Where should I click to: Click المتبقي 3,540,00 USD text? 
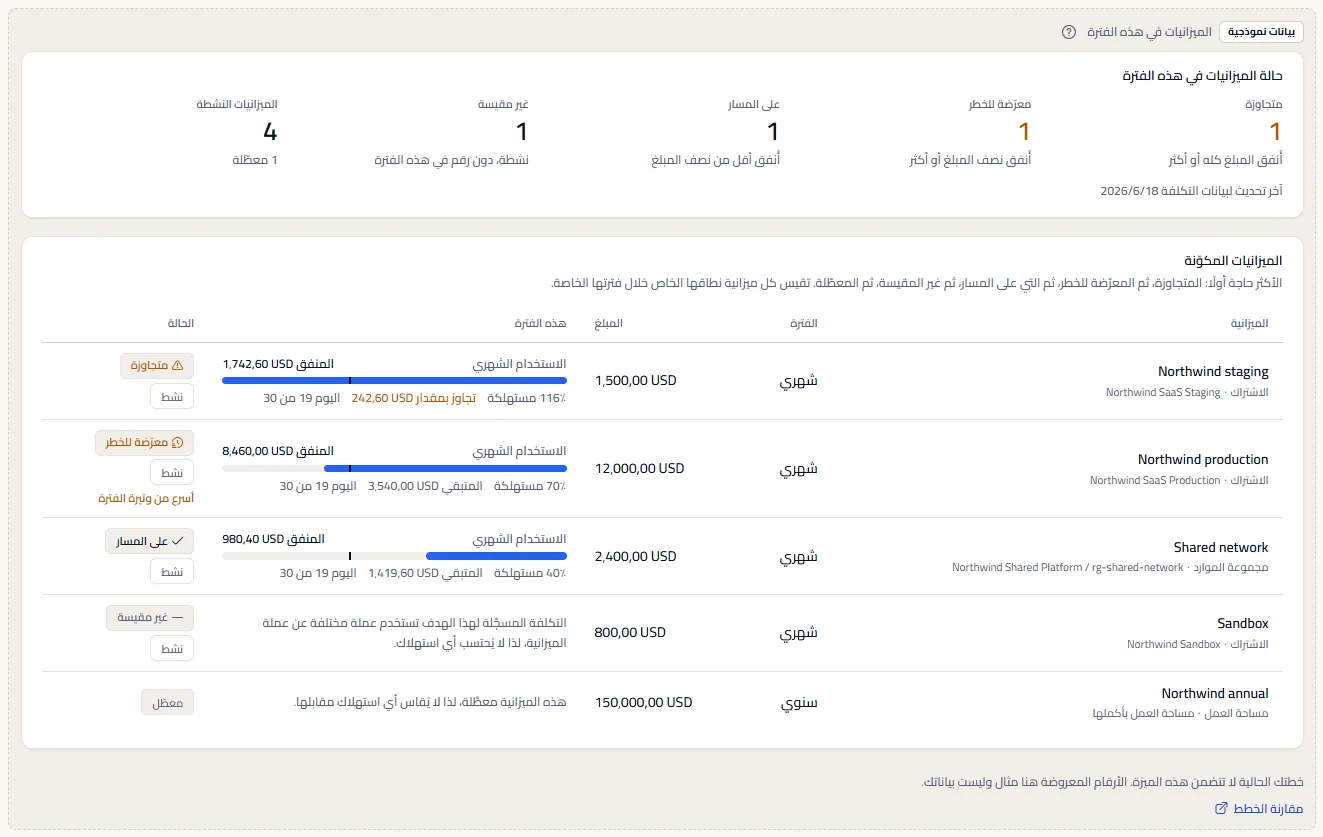coord(425,486)
